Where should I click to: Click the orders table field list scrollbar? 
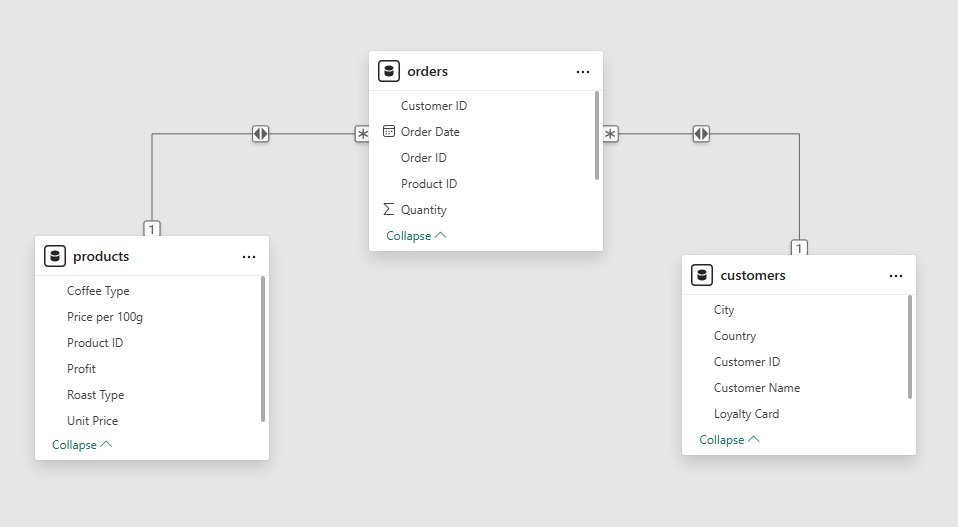tap(597, 136)
